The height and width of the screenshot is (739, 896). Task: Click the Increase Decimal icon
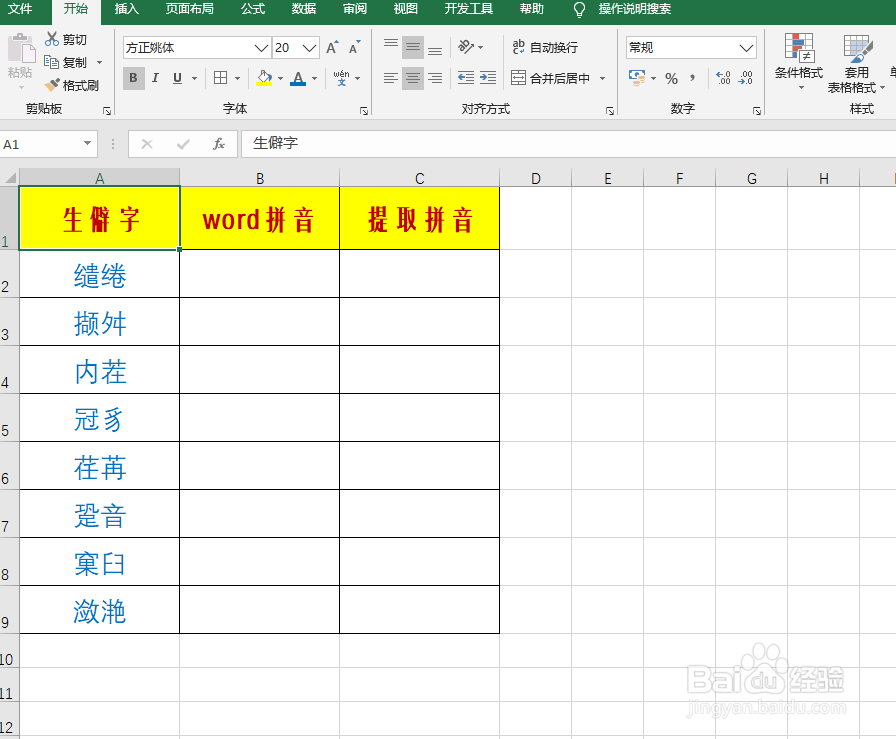(721, 78)
